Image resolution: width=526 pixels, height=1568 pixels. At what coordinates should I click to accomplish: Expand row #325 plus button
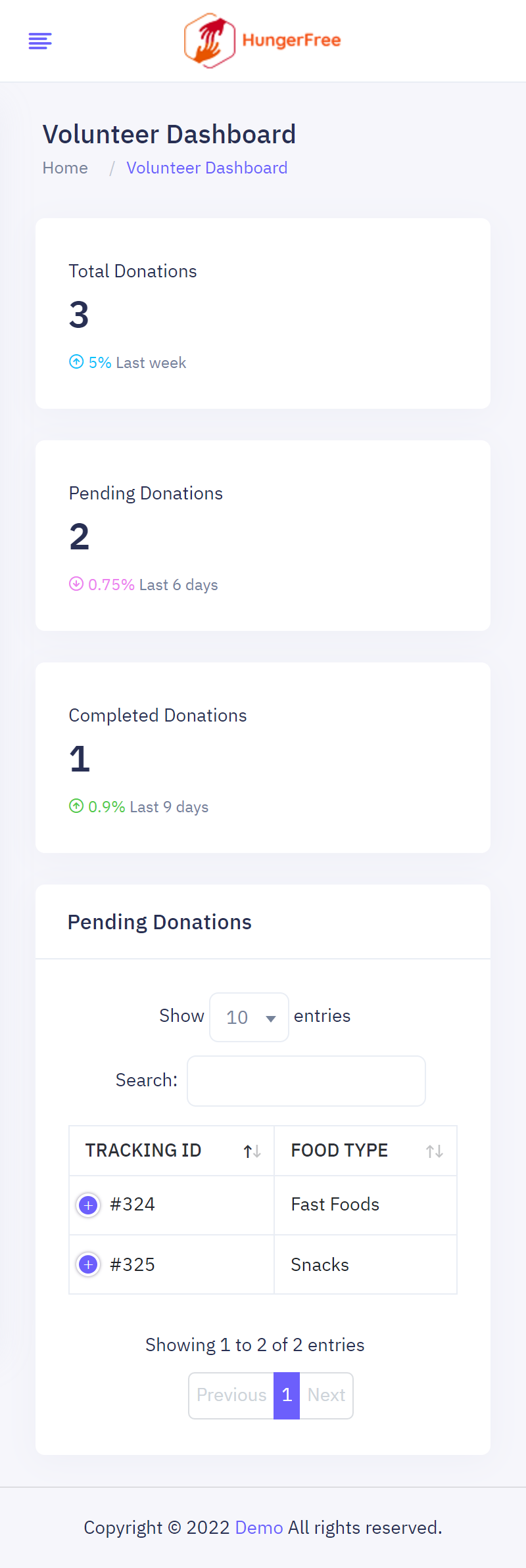[88, 1264]
